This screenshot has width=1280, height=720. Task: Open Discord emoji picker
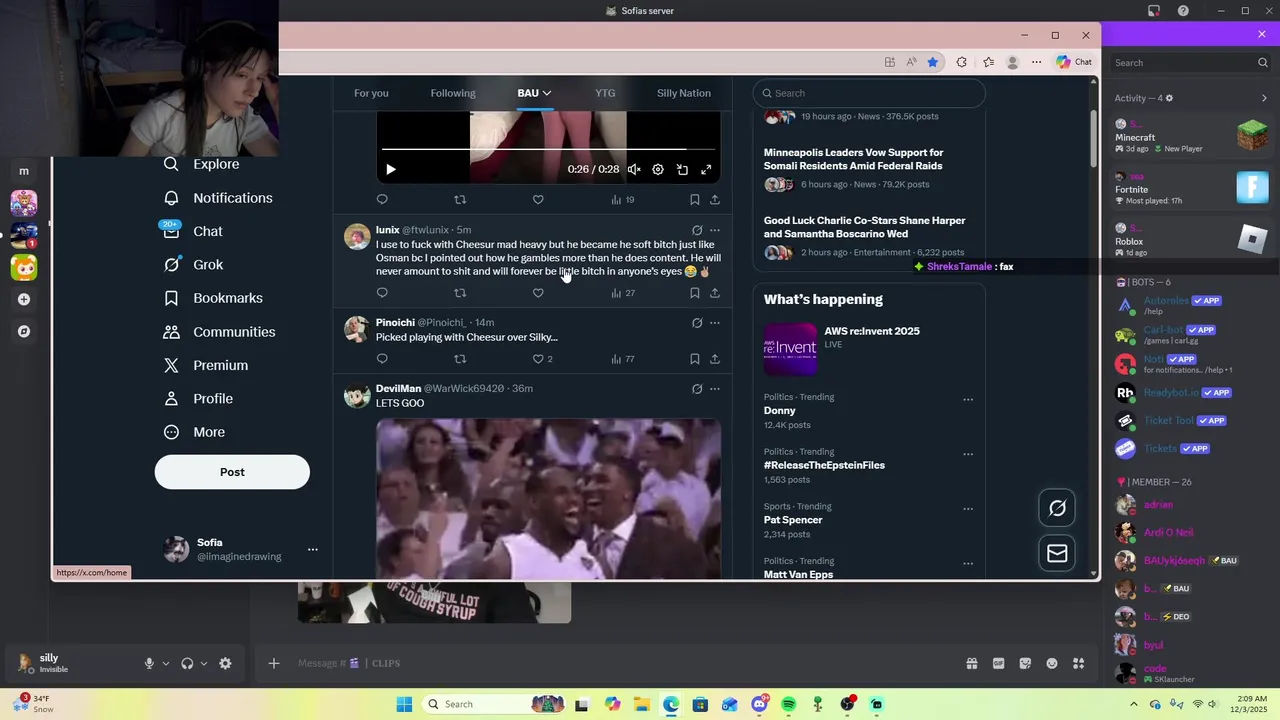click(1052, 663)
